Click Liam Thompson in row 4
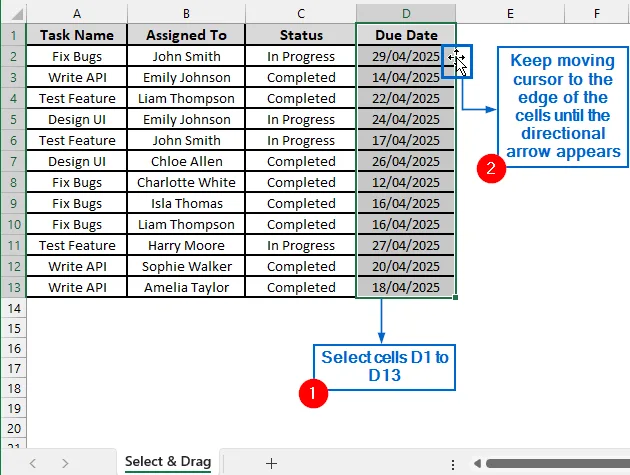Screen dimensions: 630x475 [x=186, y=98]
